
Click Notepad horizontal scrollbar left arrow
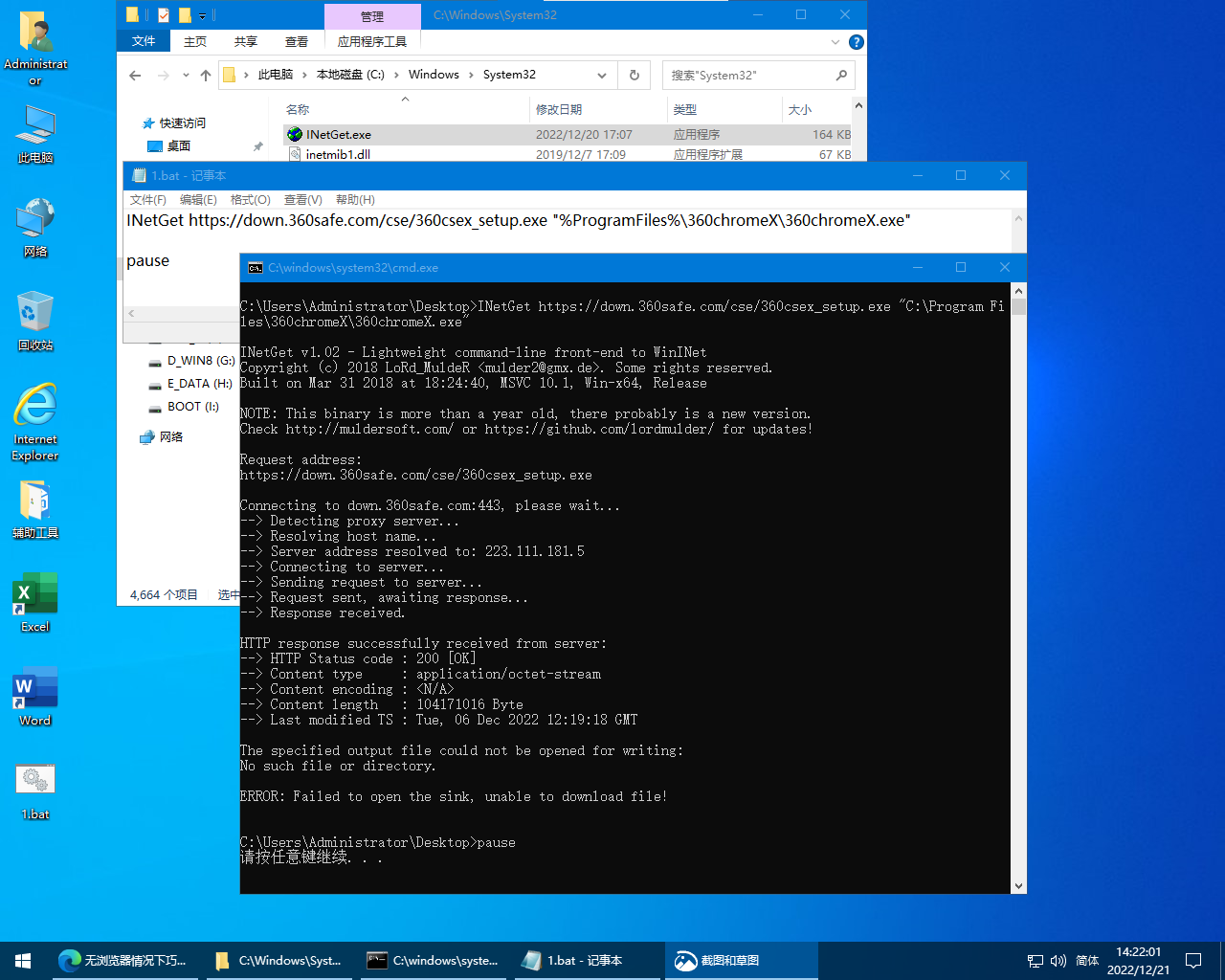tap(131, 314)
